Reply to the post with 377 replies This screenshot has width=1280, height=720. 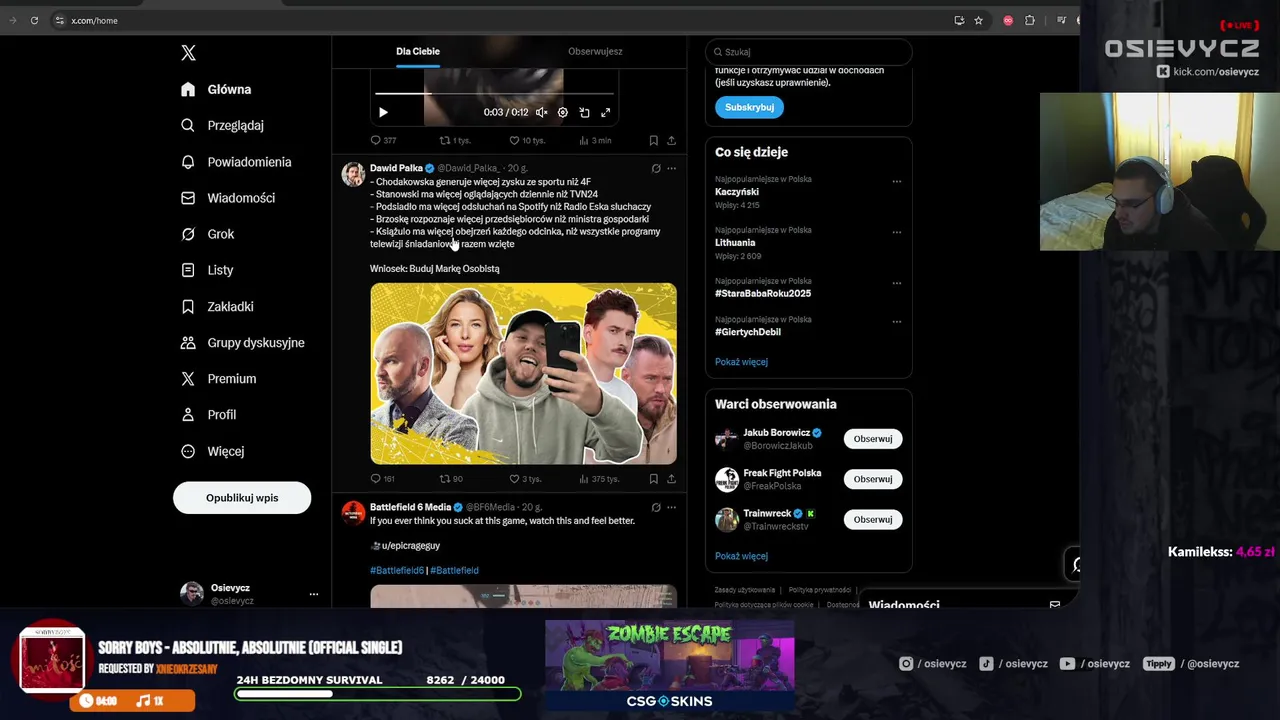[383, 140]
